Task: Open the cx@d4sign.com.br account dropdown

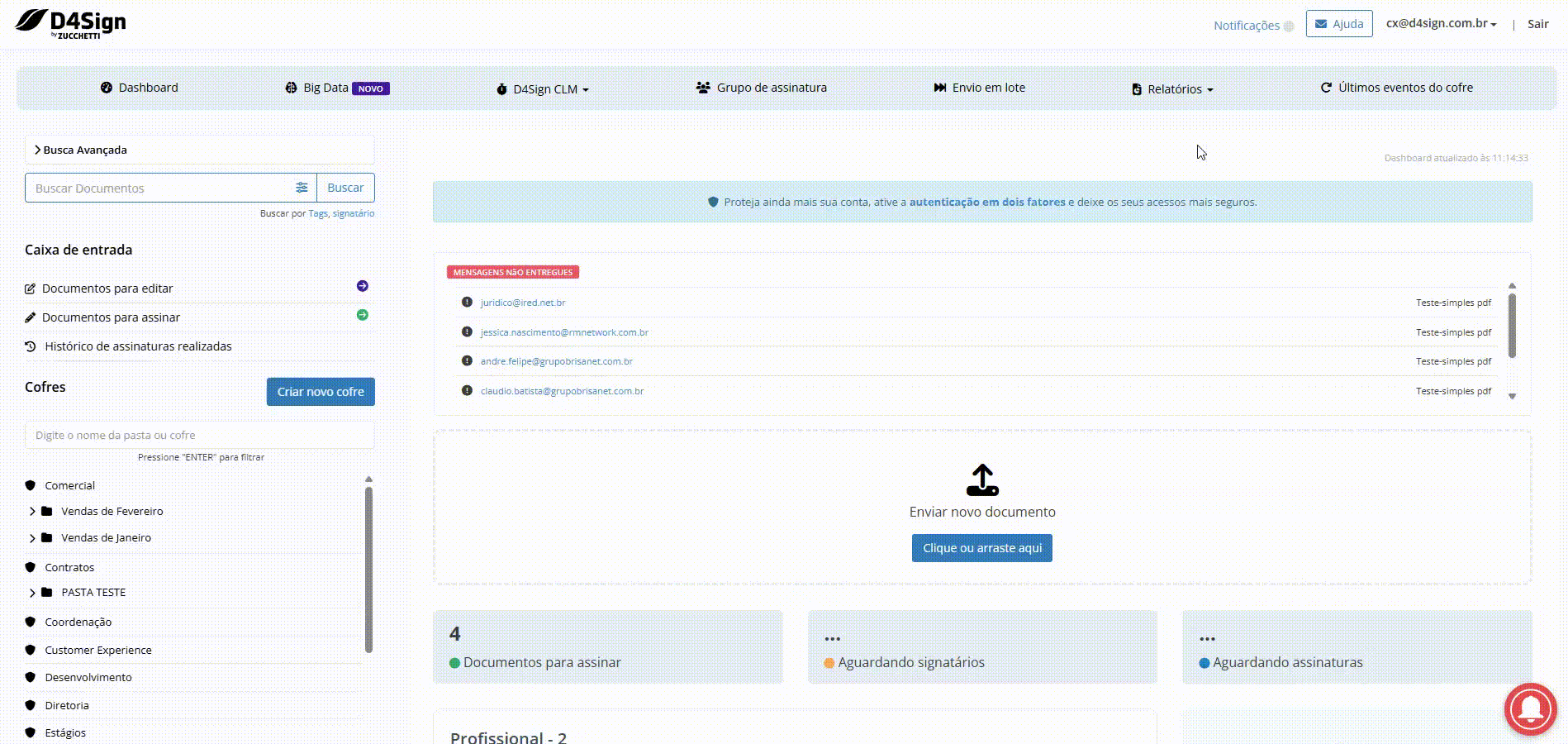Action: tap(1441, 23)
